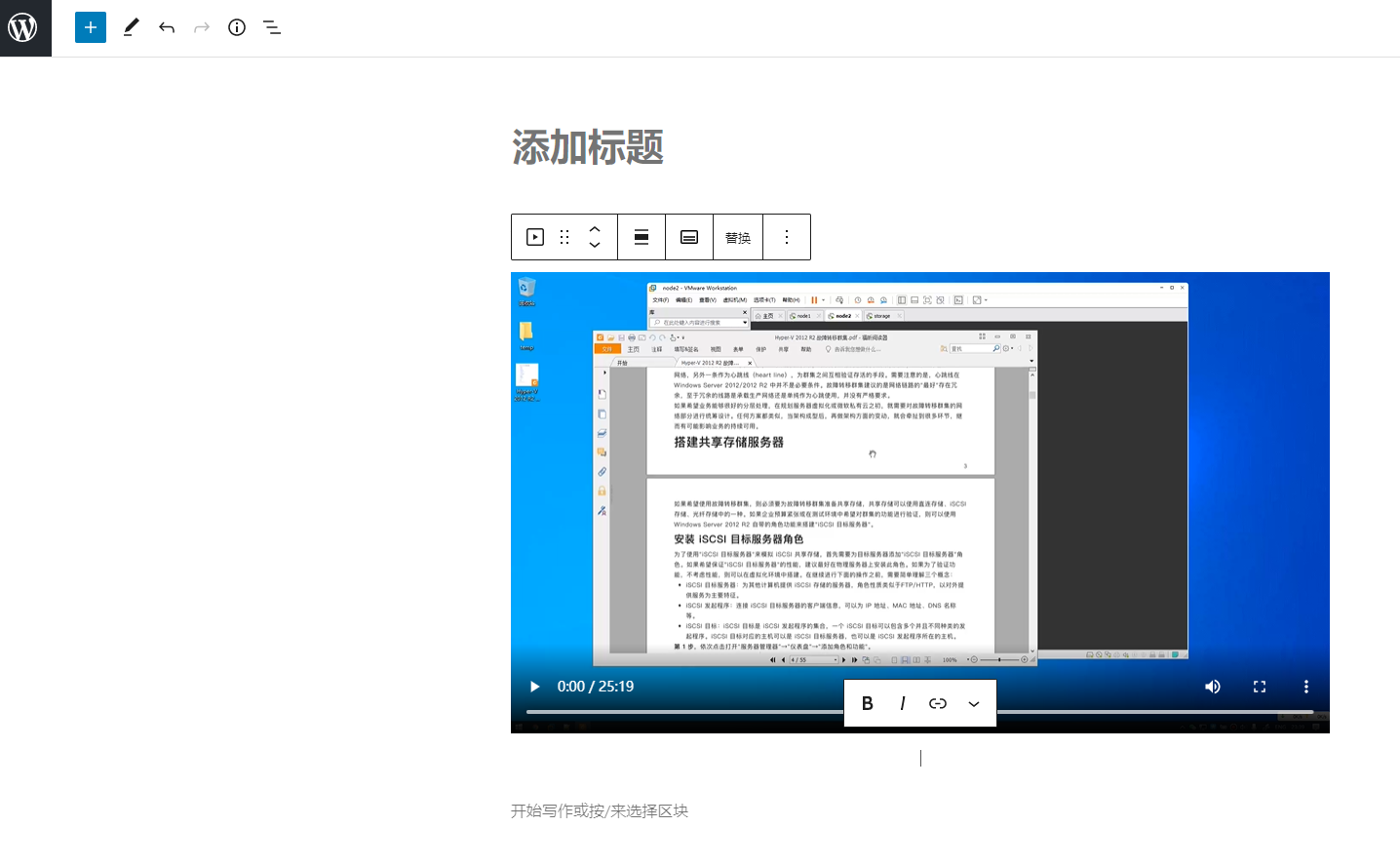Click the WordPress logo in the top bar
Viewport: 1400px width, 867px height.
(x=24, y=27)
